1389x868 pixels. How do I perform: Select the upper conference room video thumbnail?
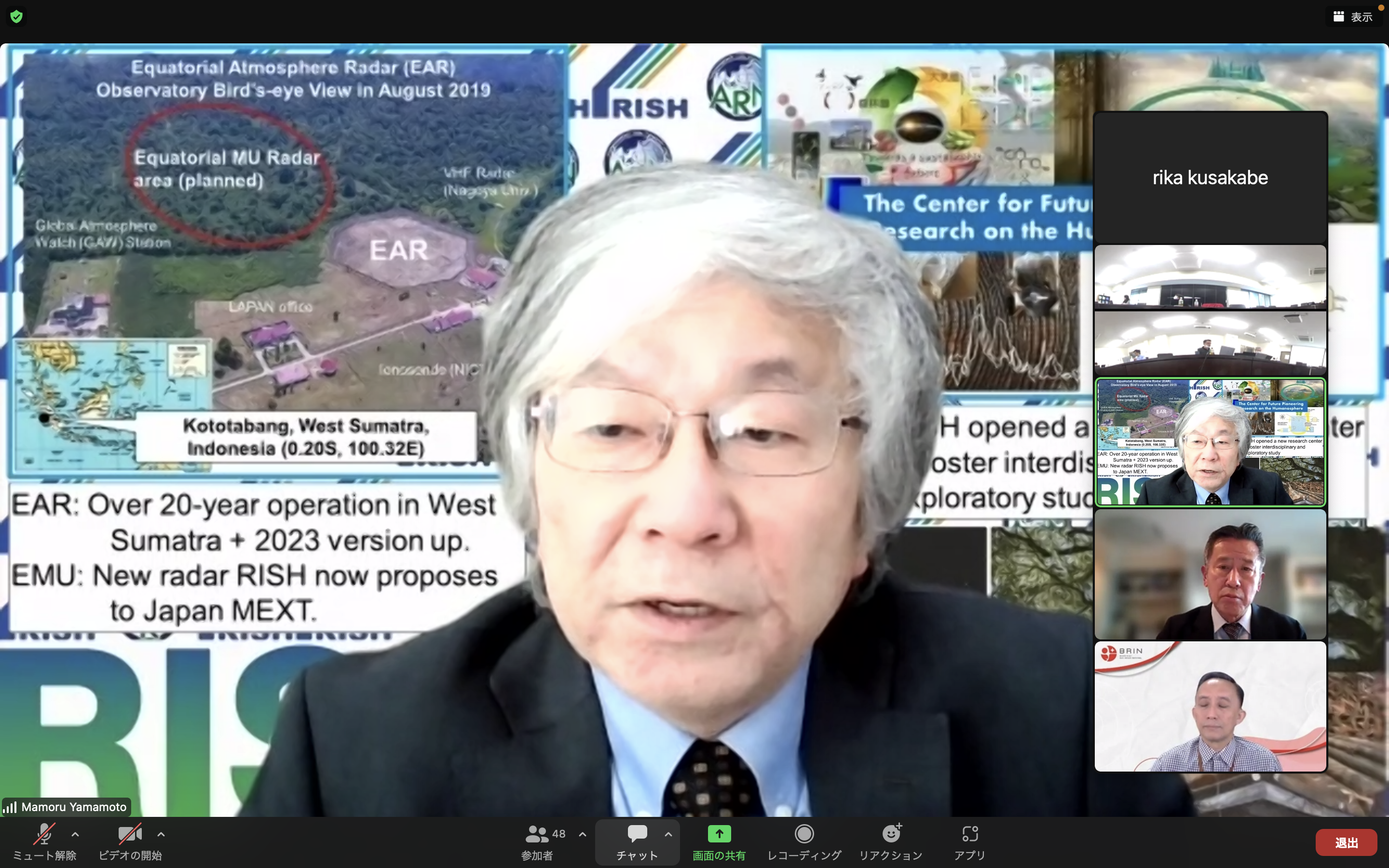(1211, 277)
